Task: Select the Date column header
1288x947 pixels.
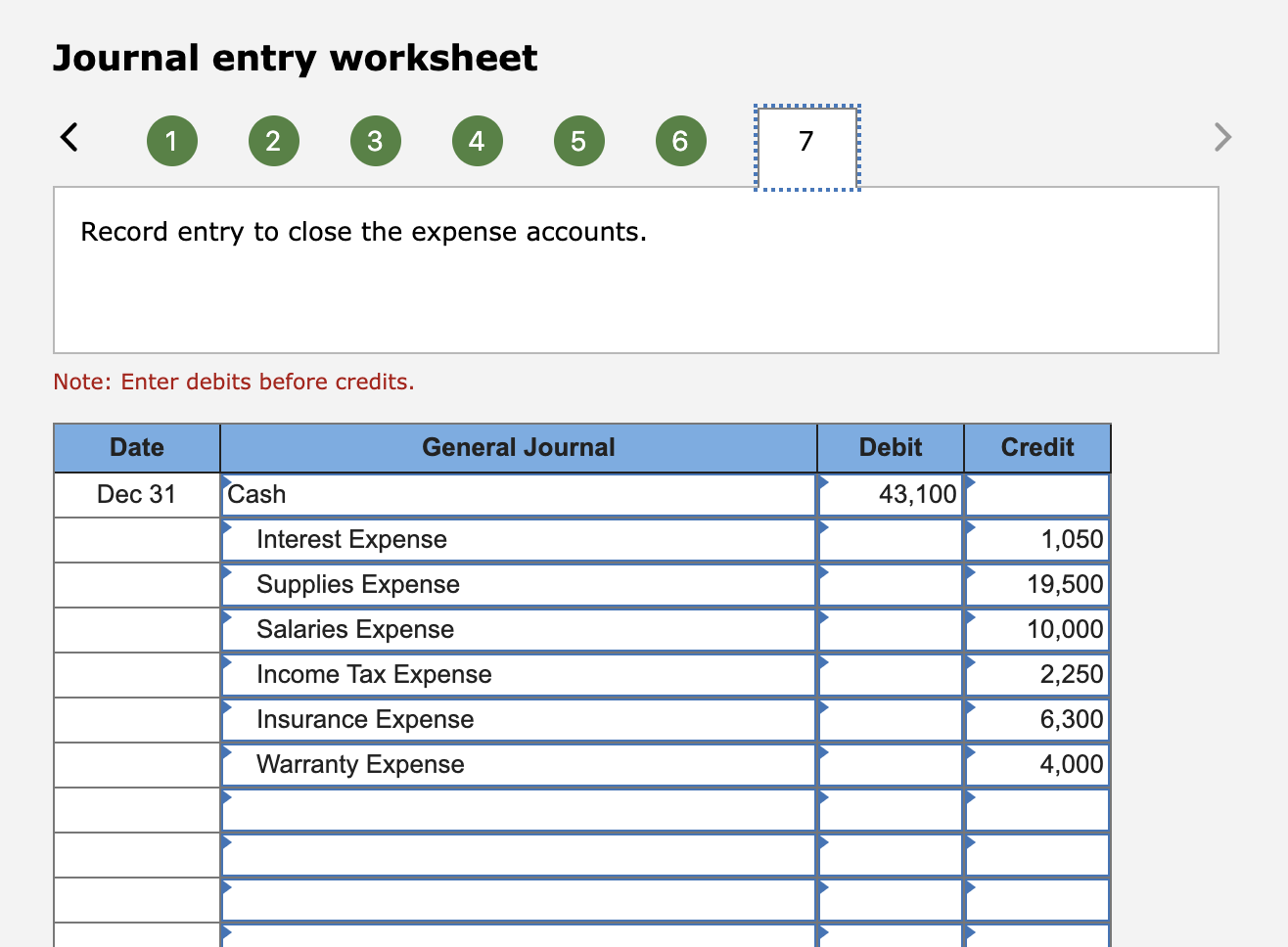Action: tap(137, 448)
